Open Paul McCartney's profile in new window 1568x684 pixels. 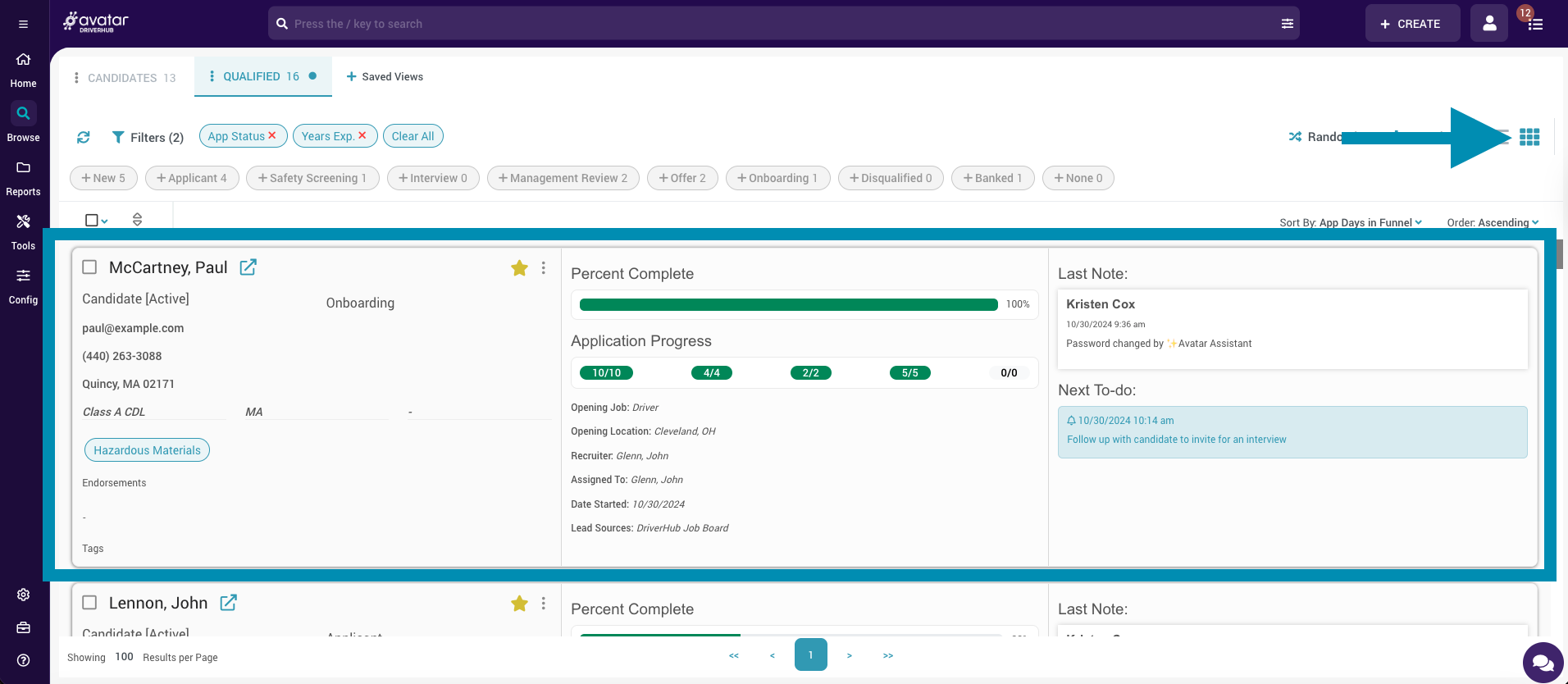pos(248,267)
